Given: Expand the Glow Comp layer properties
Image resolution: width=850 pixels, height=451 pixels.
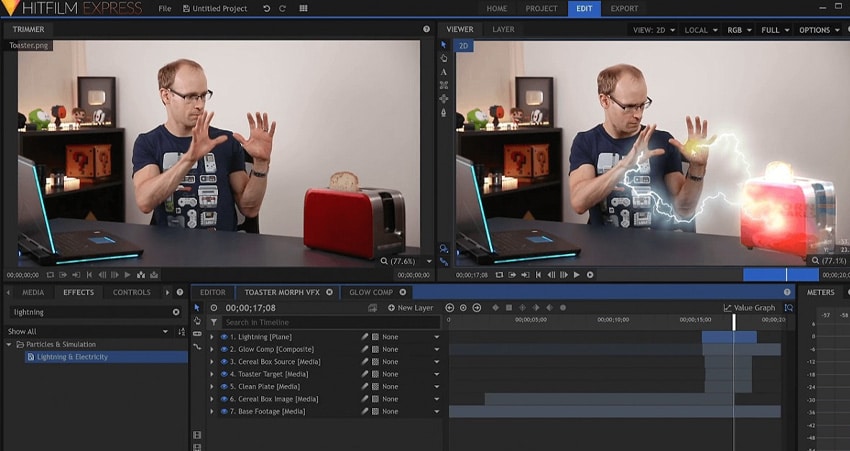Looking at the screenshot, I should (211, 349).
